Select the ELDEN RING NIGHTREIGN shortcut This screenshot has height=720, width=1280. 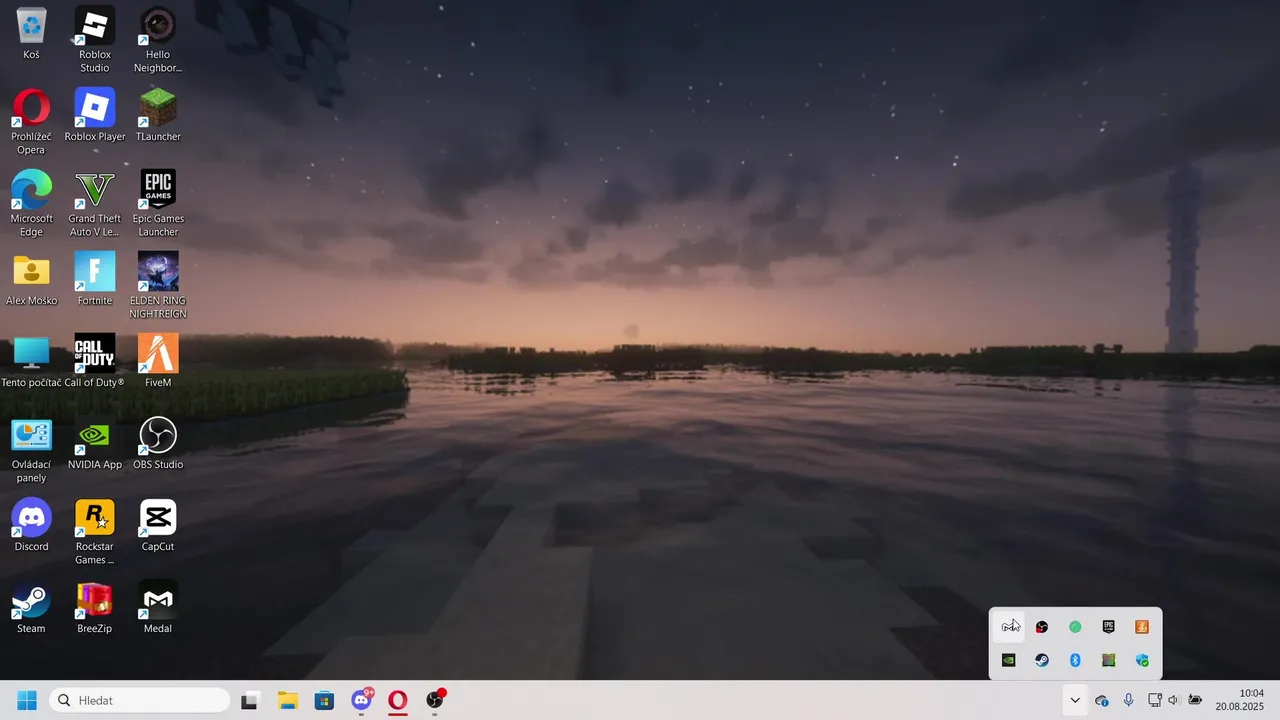point(158,286)
